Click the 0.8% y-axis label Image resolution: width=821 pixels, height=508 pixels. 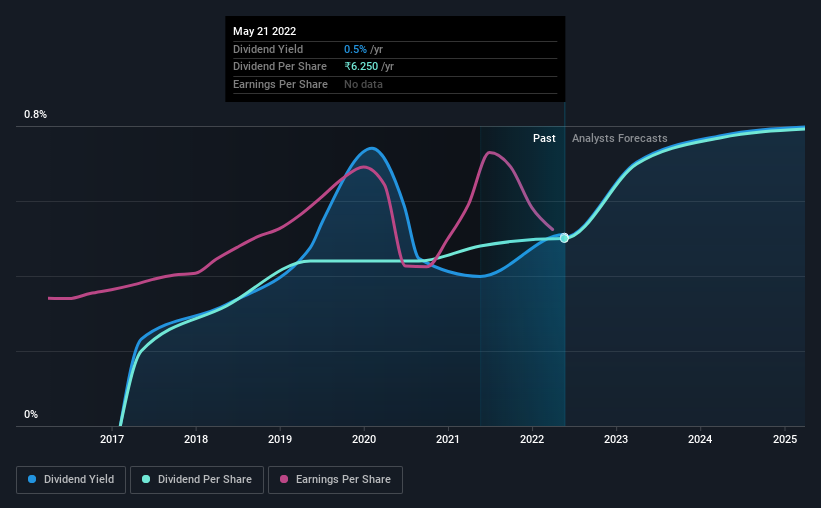pos(36,114)
